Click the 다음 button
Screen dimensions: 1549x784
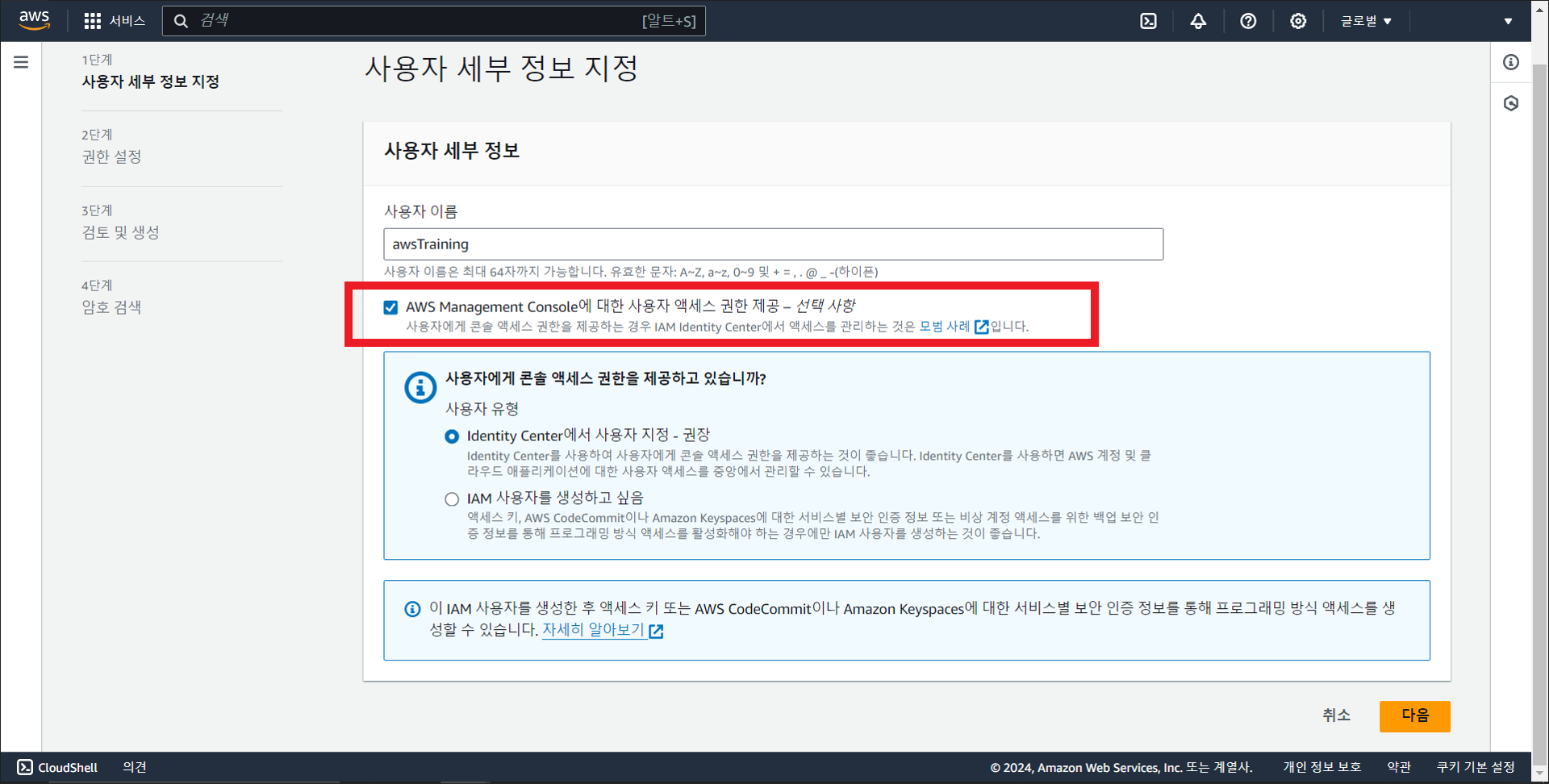1414,715
